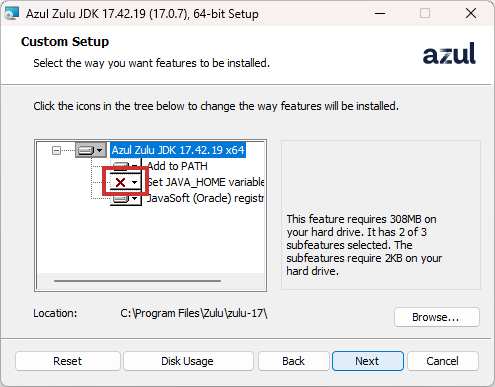Image resolution: width=495 pixels, height=387 pixels.
Task: Select the Azul Zulu JDK 17.42.19 x64 item
Action: [178, 150]
